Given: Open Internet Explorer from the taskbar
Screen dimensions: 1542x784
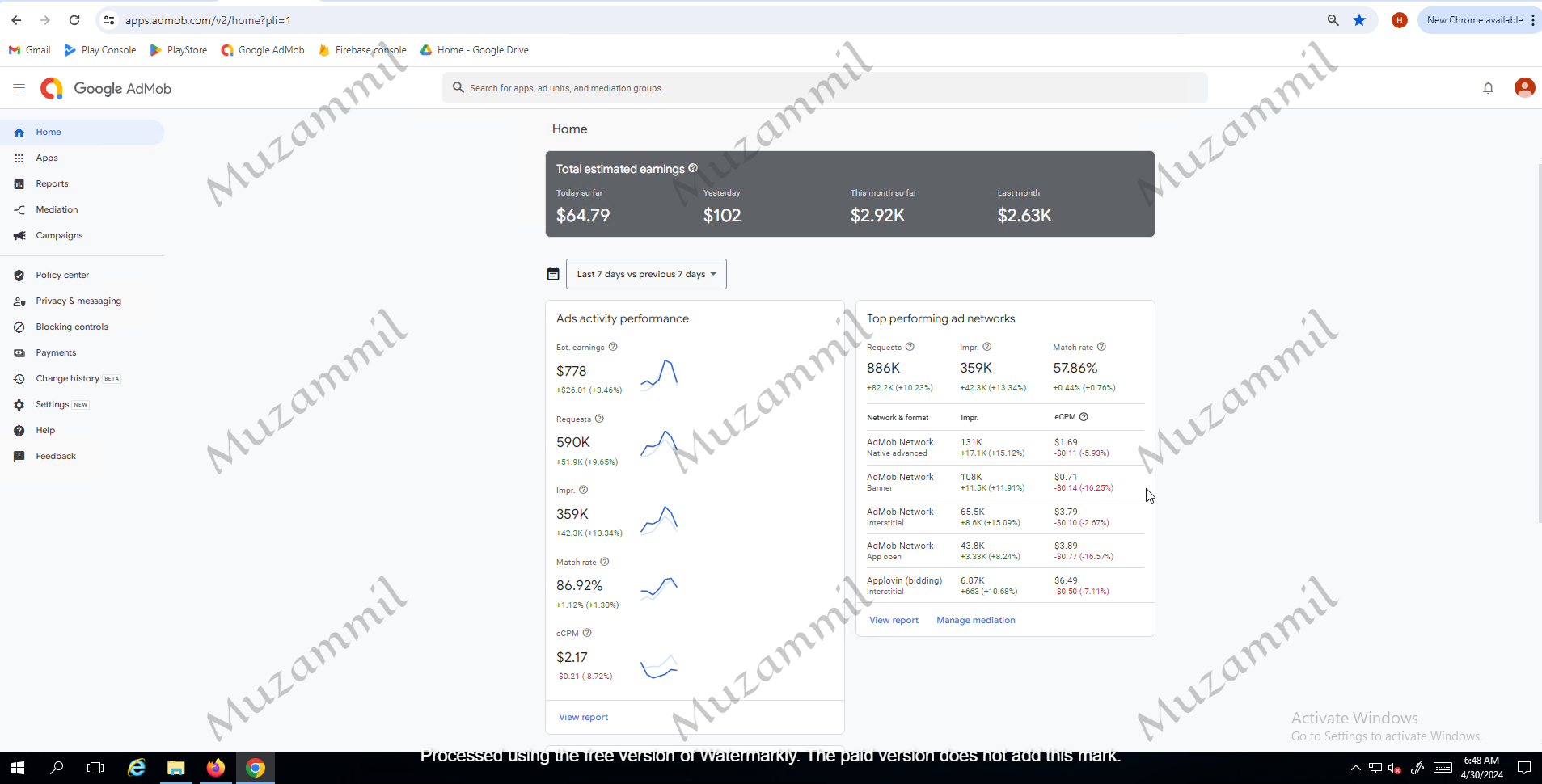Looking at the screenshot, I should pos(137,768).
